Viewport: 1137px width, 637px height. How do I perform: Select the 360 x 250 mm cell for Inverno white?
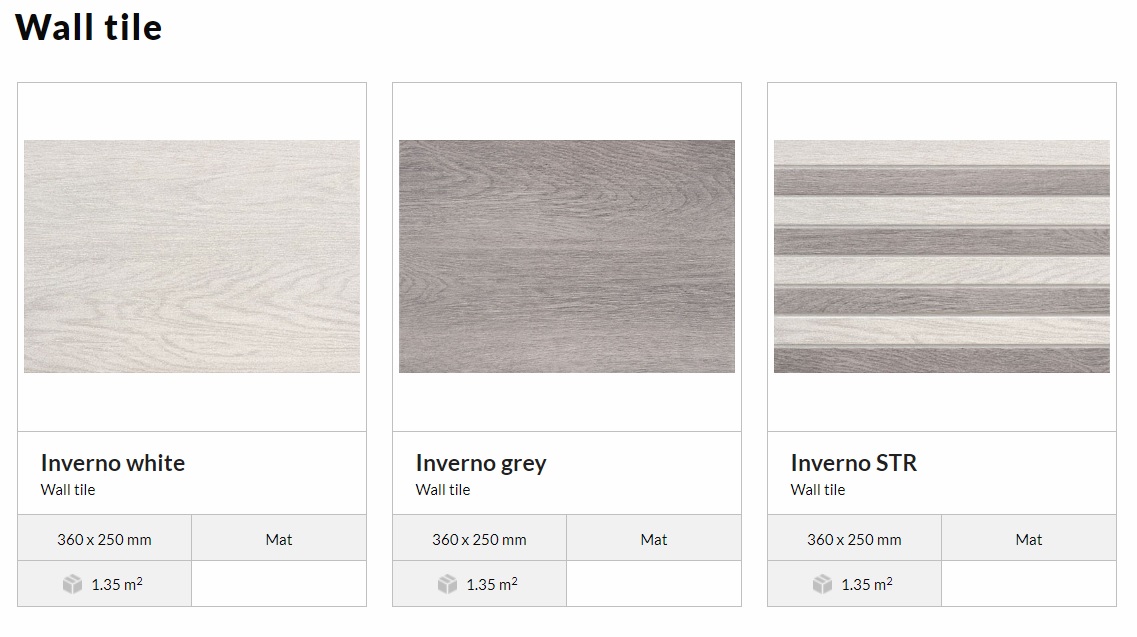pyautogui.click(x=104, y=538)
